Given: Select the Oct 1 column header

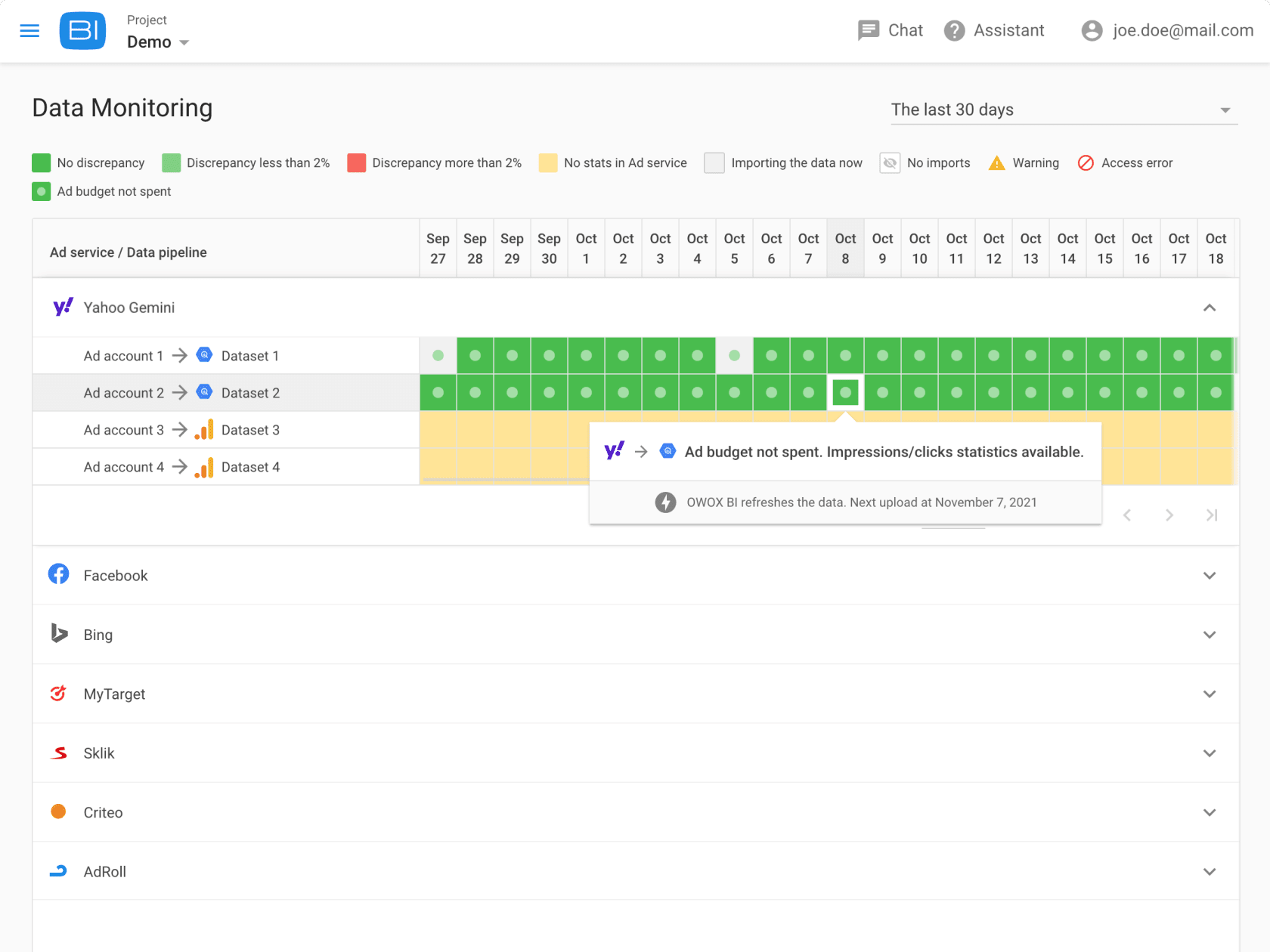Looking at the screenshot, I should 586,249.
